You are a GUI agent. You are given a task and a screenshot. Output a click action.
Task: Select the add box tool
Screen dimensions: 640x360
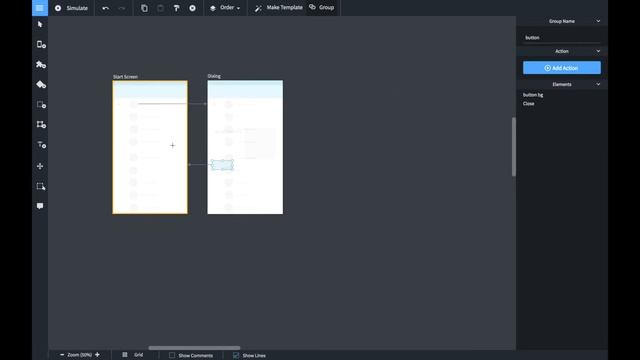click(x=41, y=104)
